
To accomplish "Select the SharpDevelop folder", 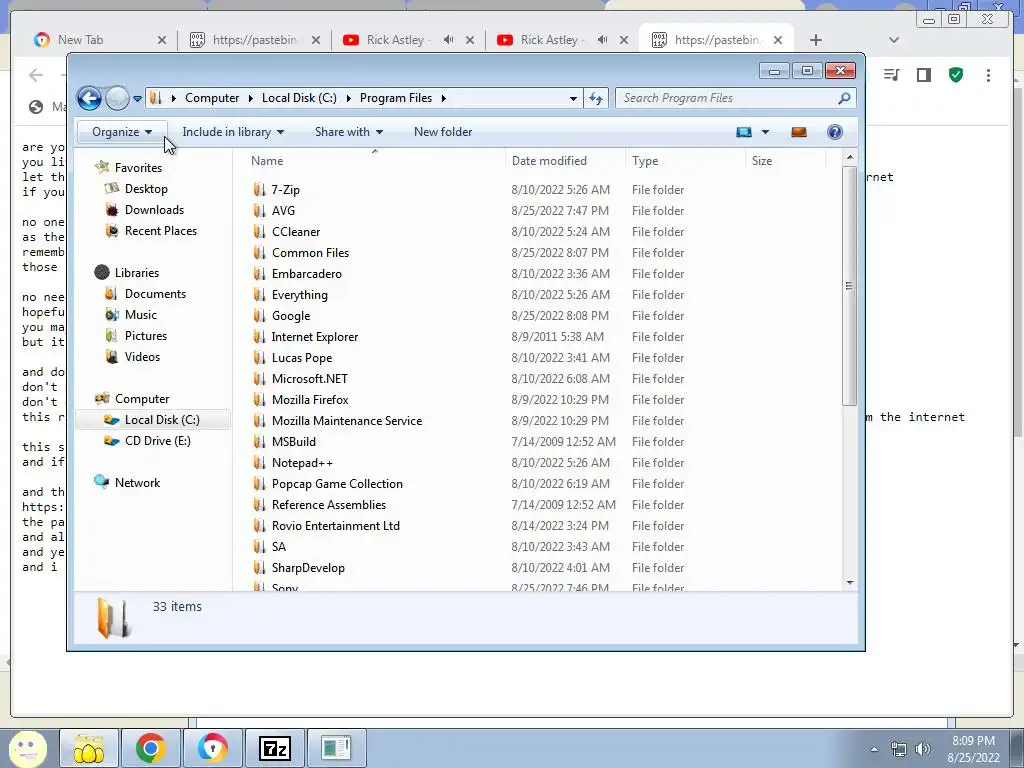I will click(308, 568).
